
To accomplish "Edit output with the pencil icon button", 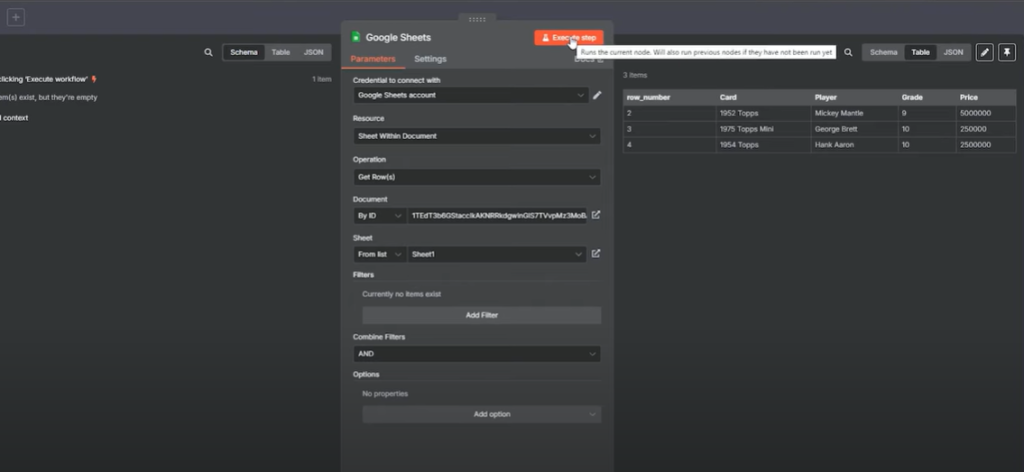I will pos(985,52).
